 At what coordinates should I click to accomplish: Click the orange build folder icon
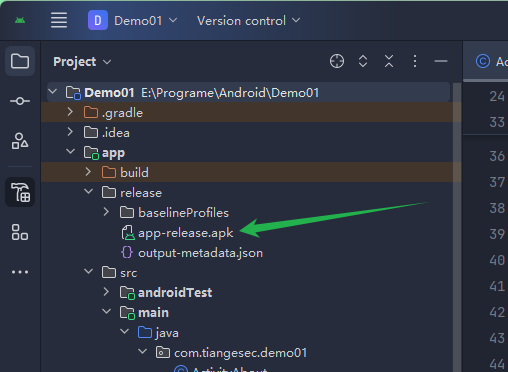point(109,172)
